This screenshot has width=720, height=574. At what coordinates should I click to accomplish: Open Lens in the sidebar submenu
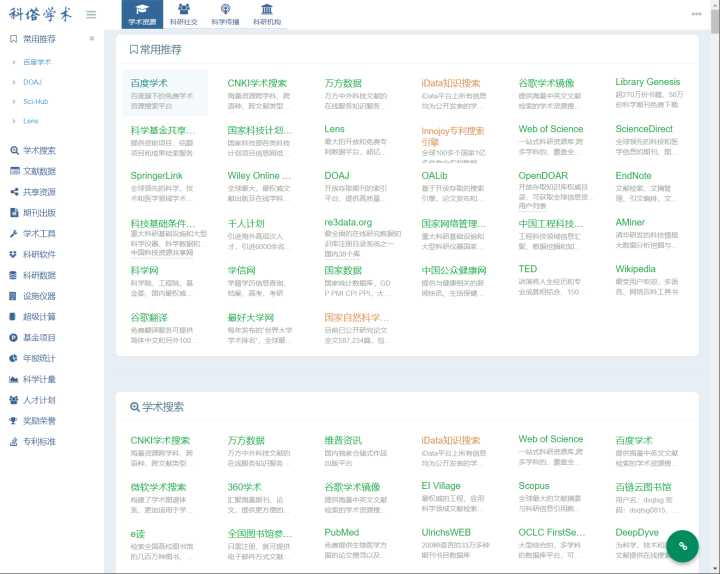[31, 121]
